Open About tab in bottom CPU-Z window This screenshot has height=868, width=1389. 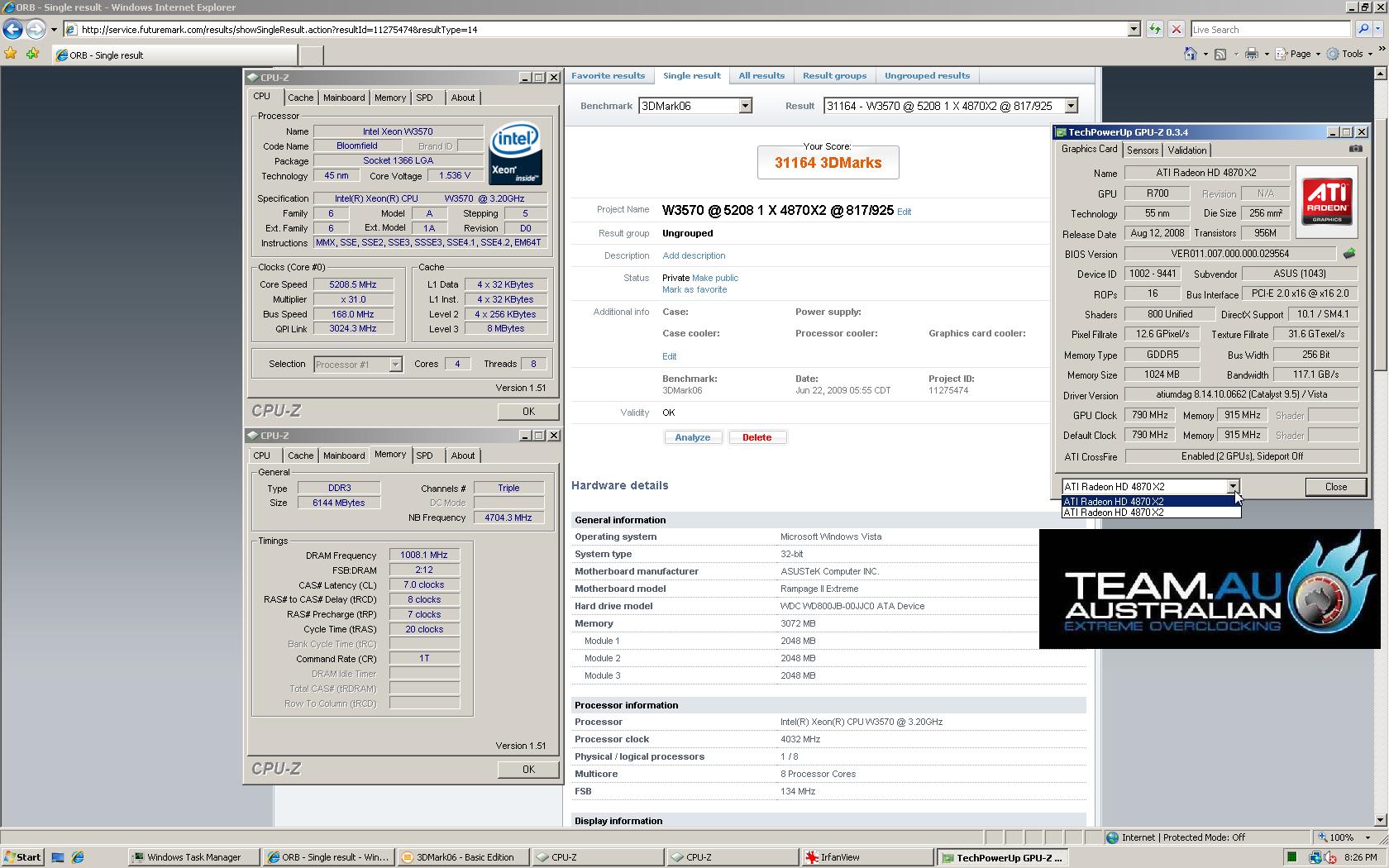(463, 455)
